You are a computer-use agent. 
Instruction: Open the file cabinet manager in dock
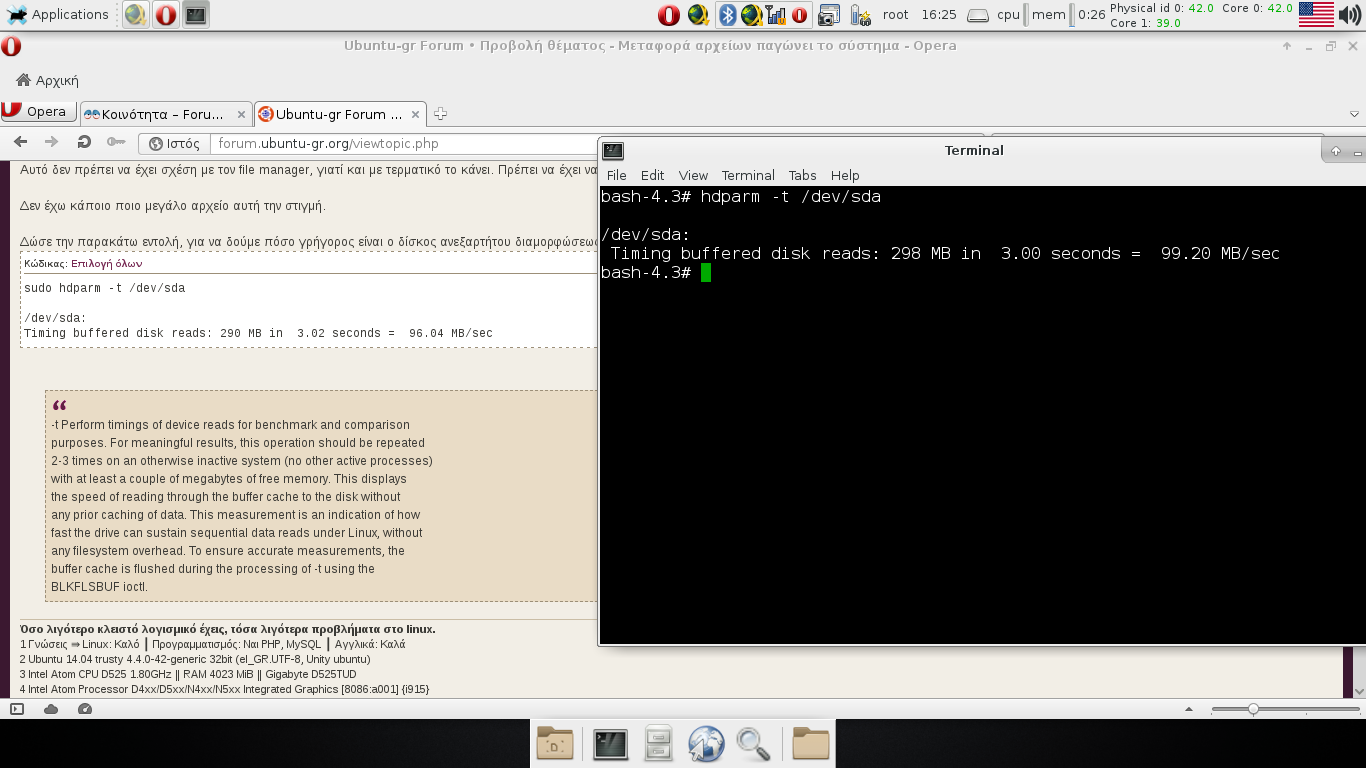coord(658,744)
